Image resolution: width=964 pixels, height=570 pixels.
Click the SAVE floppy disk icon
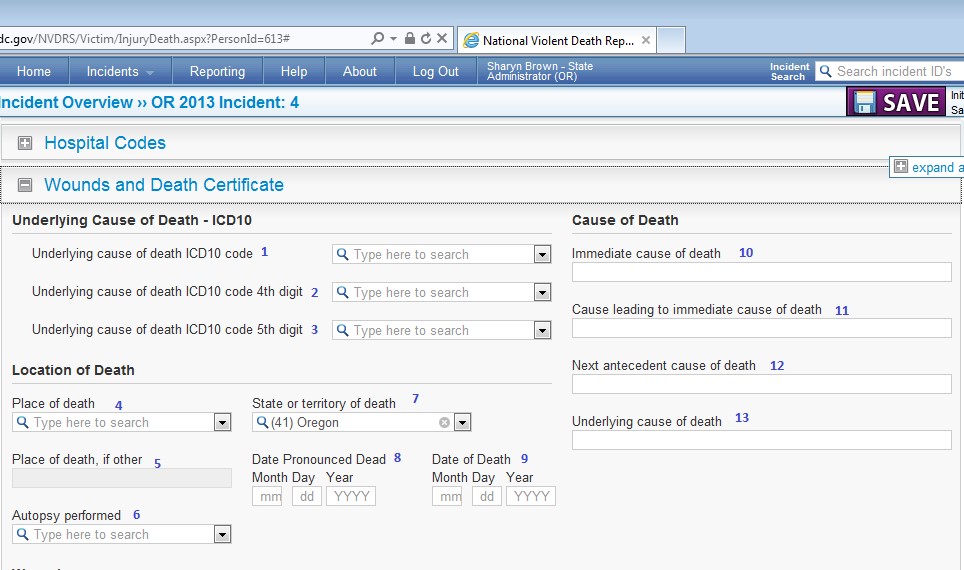[x=864, y=102]
